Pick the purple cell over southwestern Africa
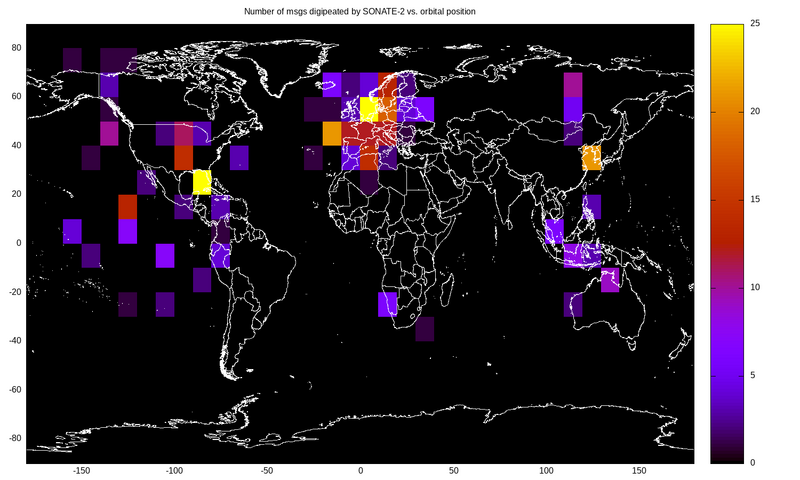This screenshot has height=480, width=800. click(388, 303)
